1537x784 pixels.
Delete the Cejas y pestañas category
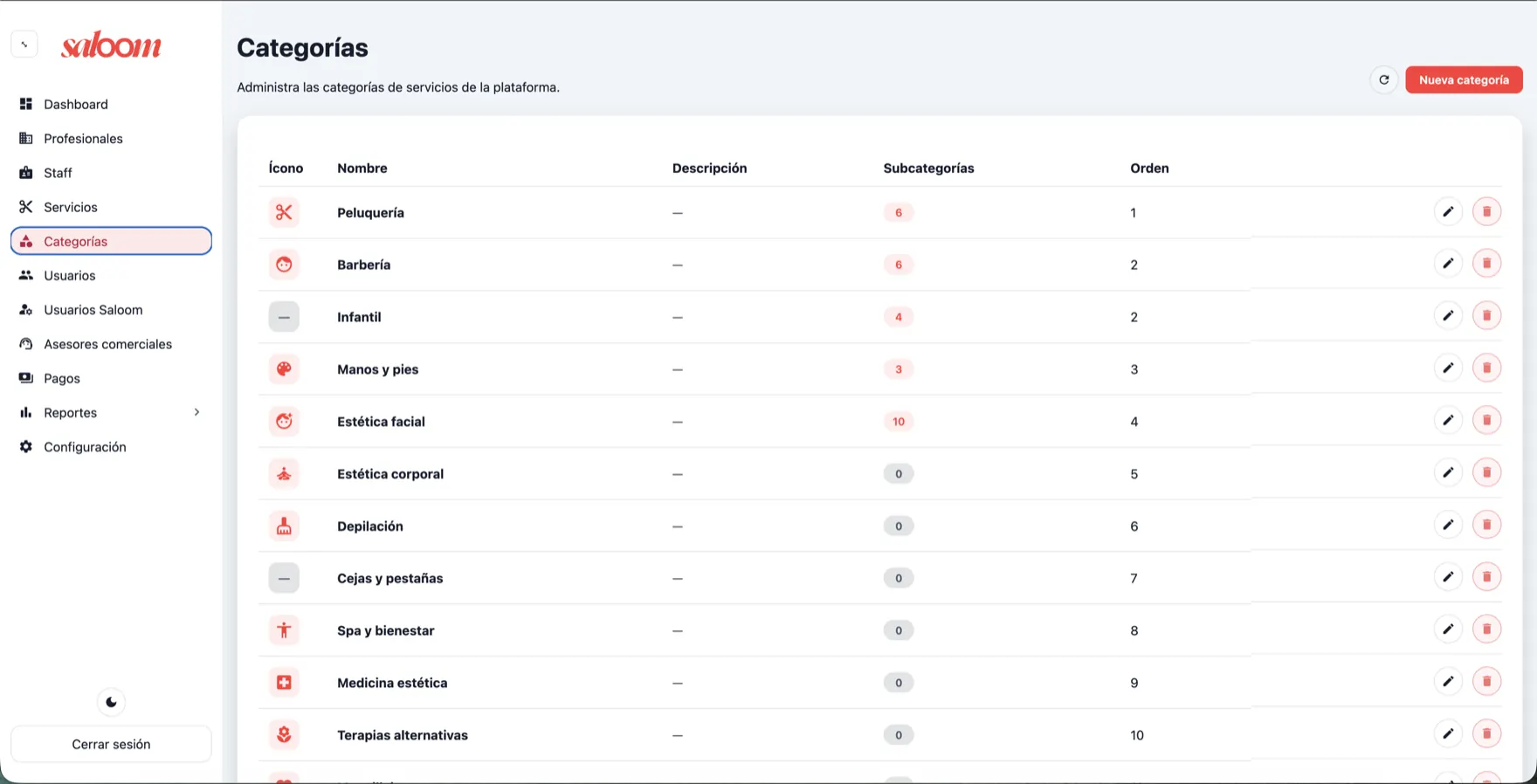point(1486,576)
